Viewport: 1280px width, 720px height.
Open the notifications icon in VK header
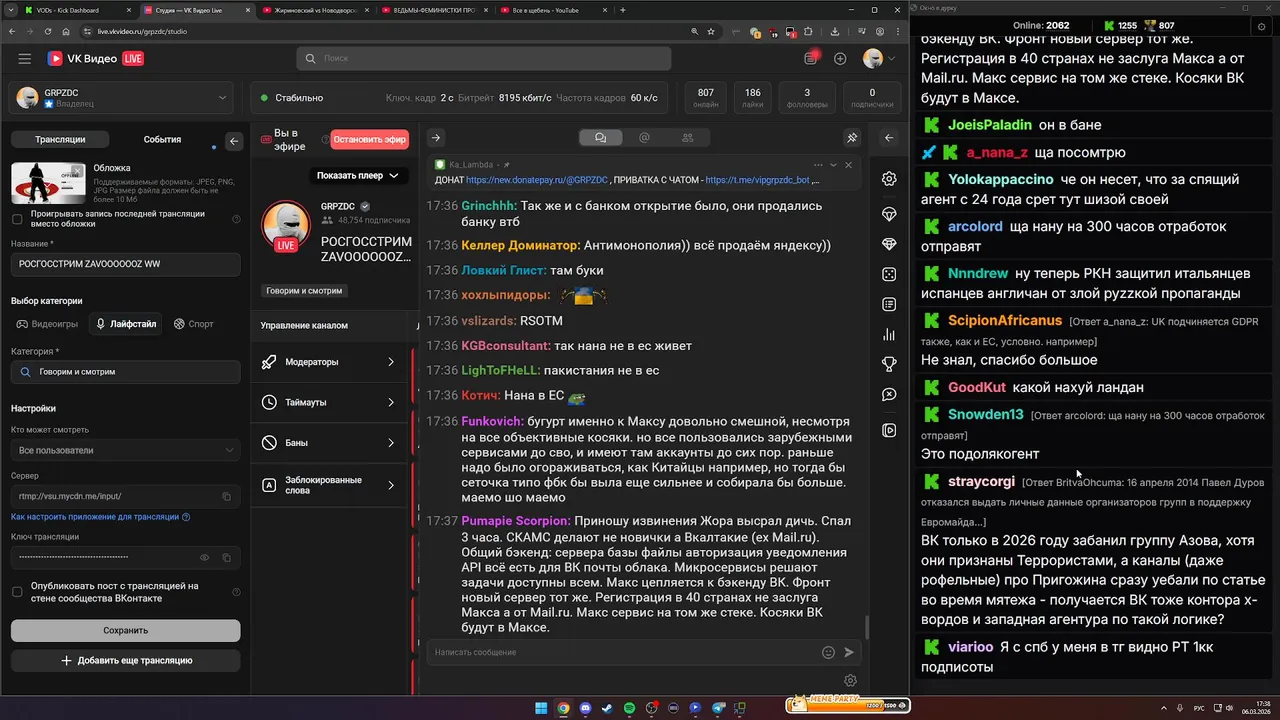[x=811, y=59]
